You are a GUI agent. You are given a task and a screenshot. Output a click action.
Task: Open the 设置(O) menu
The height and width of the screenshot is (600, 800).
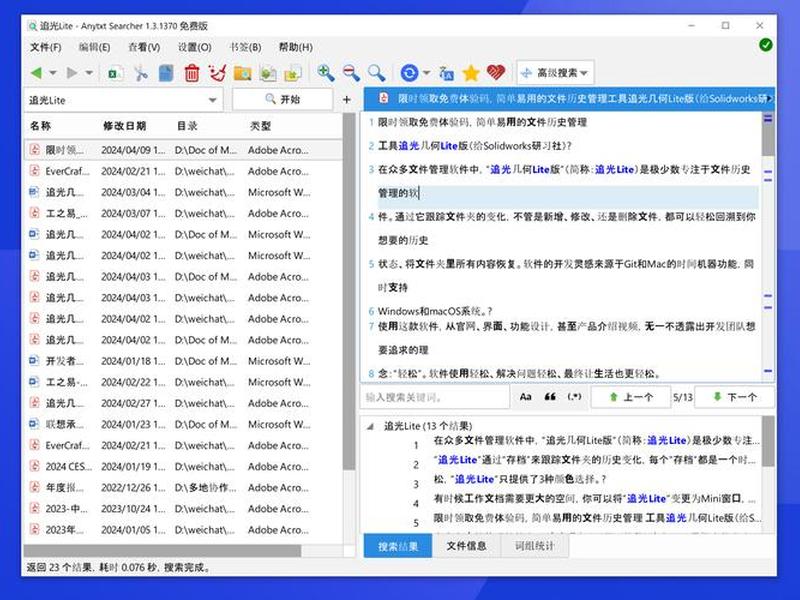coord(194,47)
